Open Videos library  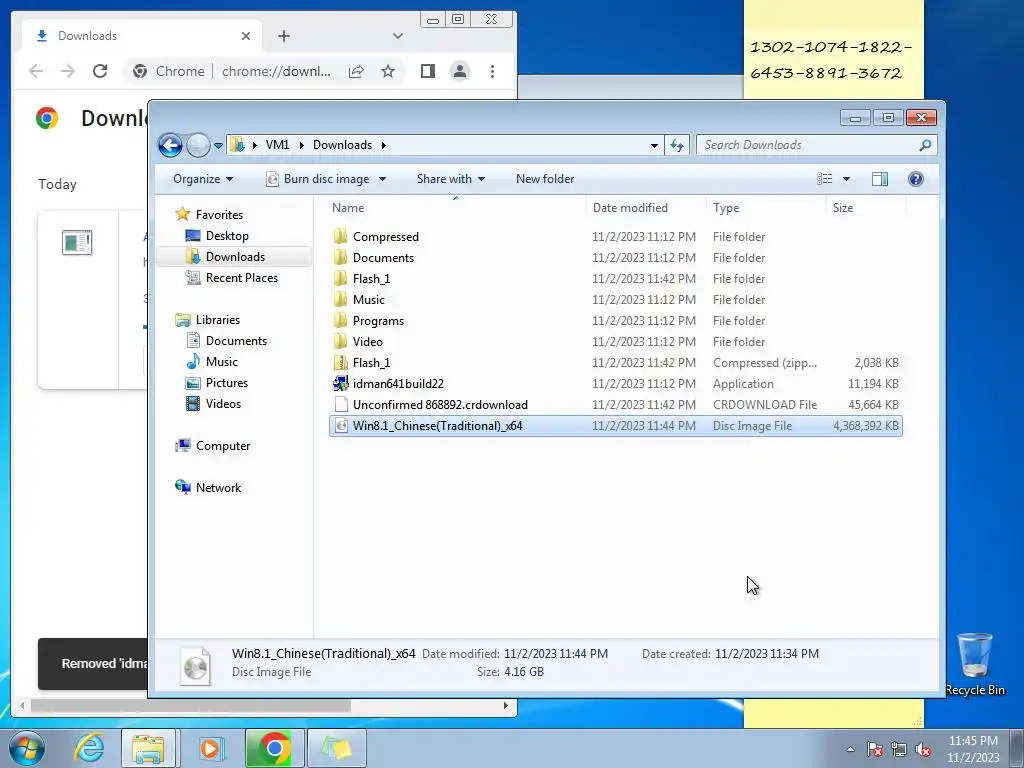[x=214, y=404]
